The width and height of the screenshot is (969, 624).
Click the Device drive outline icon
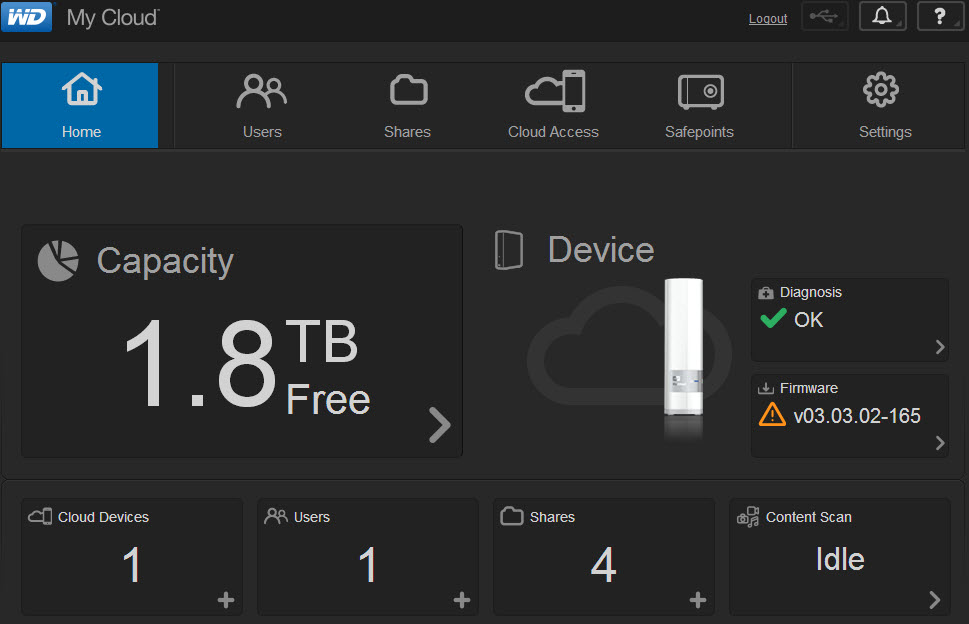click(509, 250)
